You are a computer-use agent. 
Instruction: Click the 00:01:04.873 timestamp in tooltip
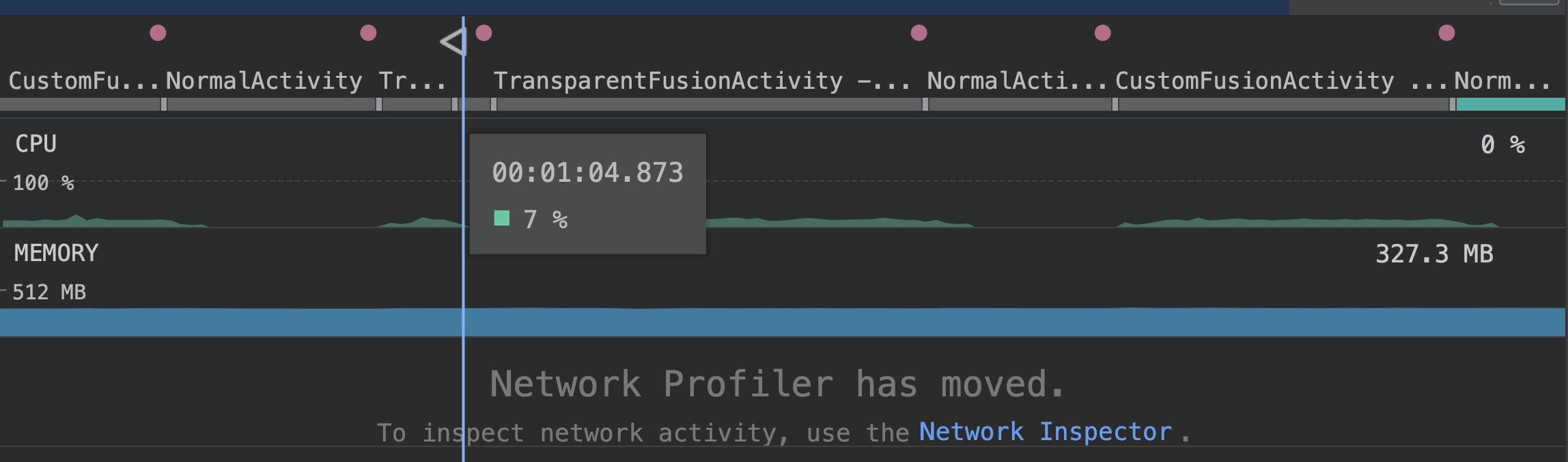tap(588, 172)
